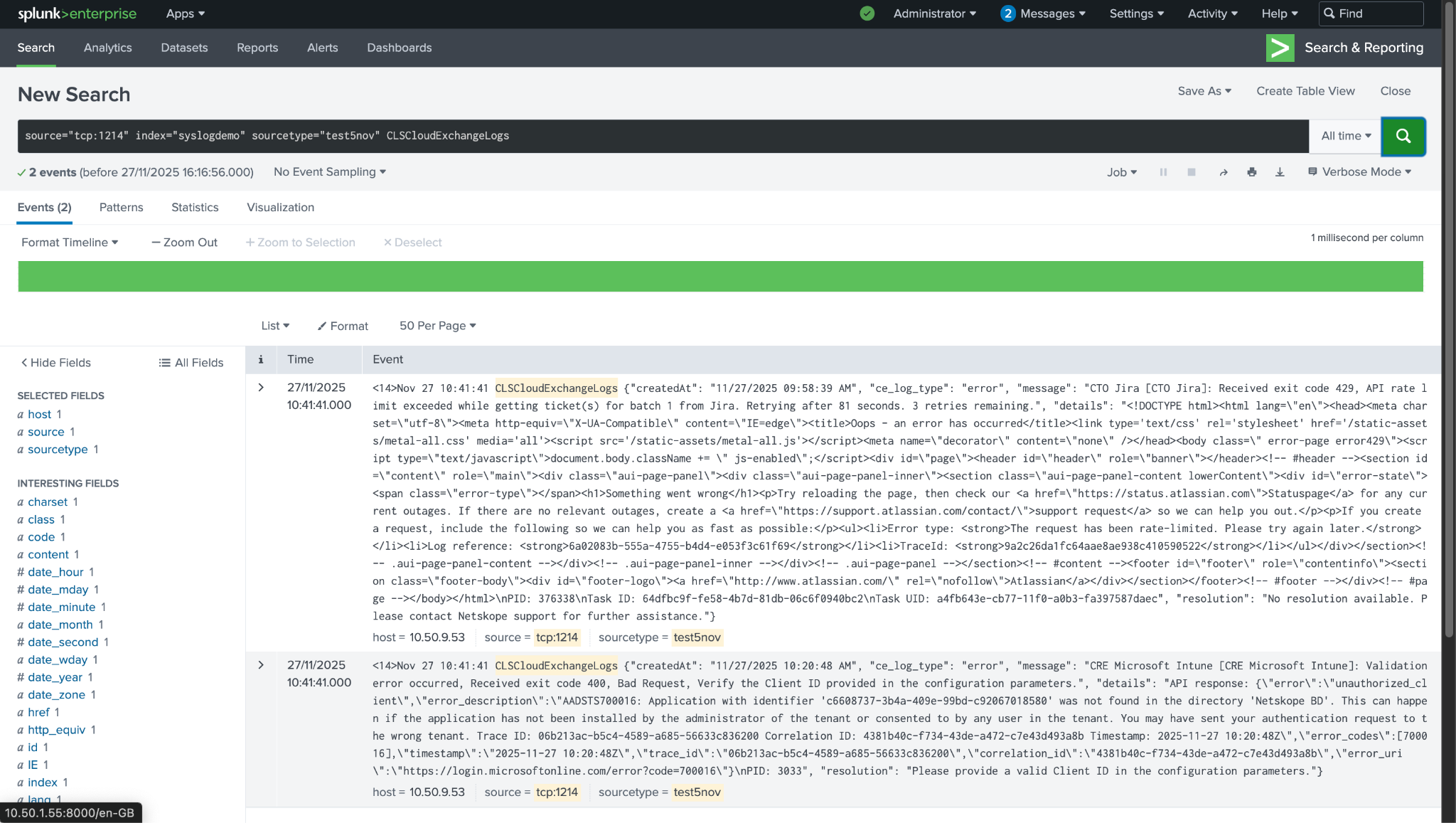Click the Find input box

[x=1371, y=14]
